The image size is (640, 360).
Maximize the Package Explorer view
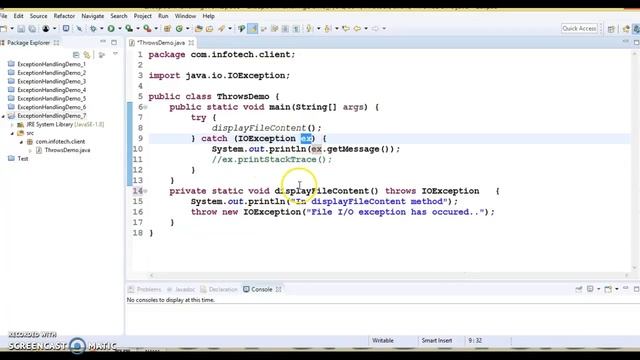pyautogui.click(x=114, y=42)
